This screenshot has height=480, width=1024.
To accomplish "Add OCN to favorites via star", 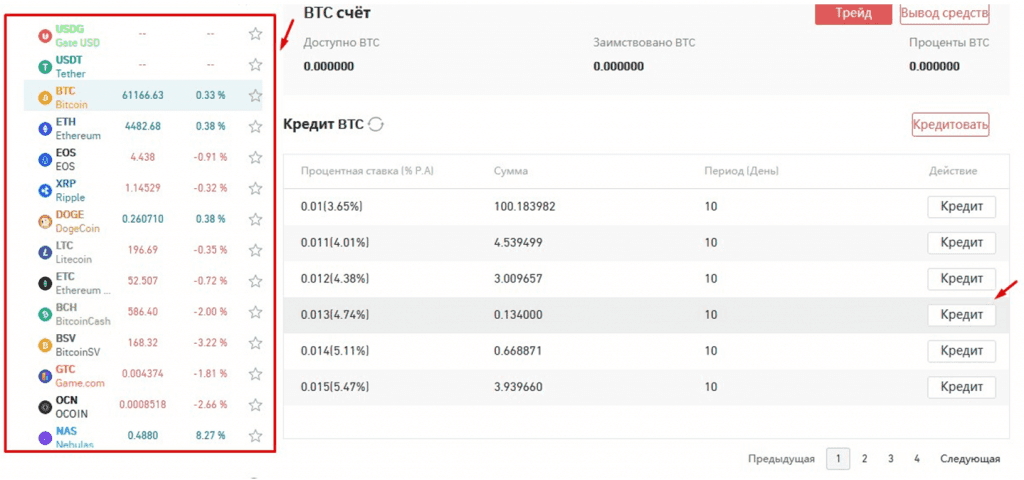I will (x=255, y=405).
